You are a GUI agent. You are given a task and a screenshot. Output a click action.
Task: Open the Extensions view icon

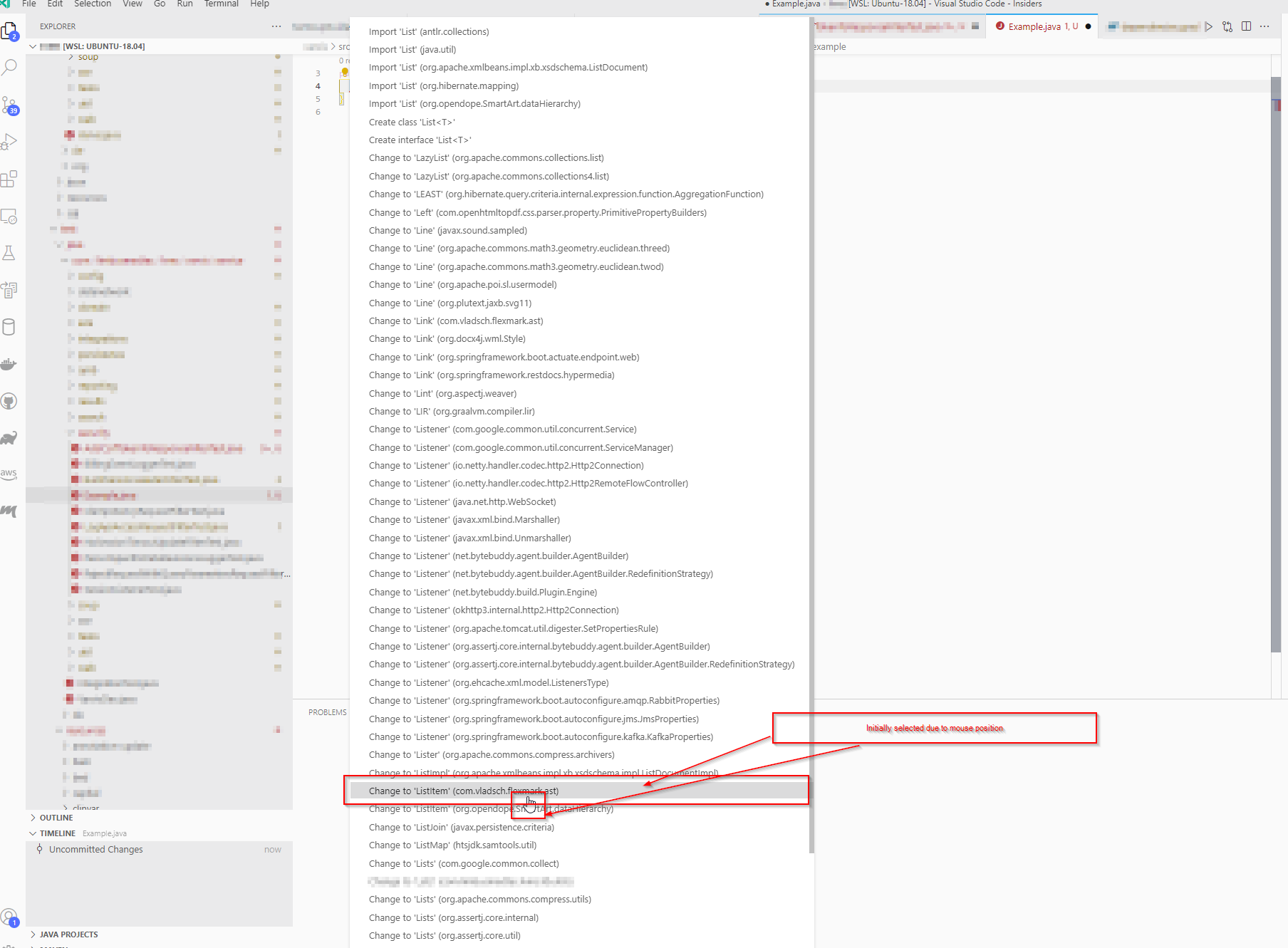coord(10,179)
